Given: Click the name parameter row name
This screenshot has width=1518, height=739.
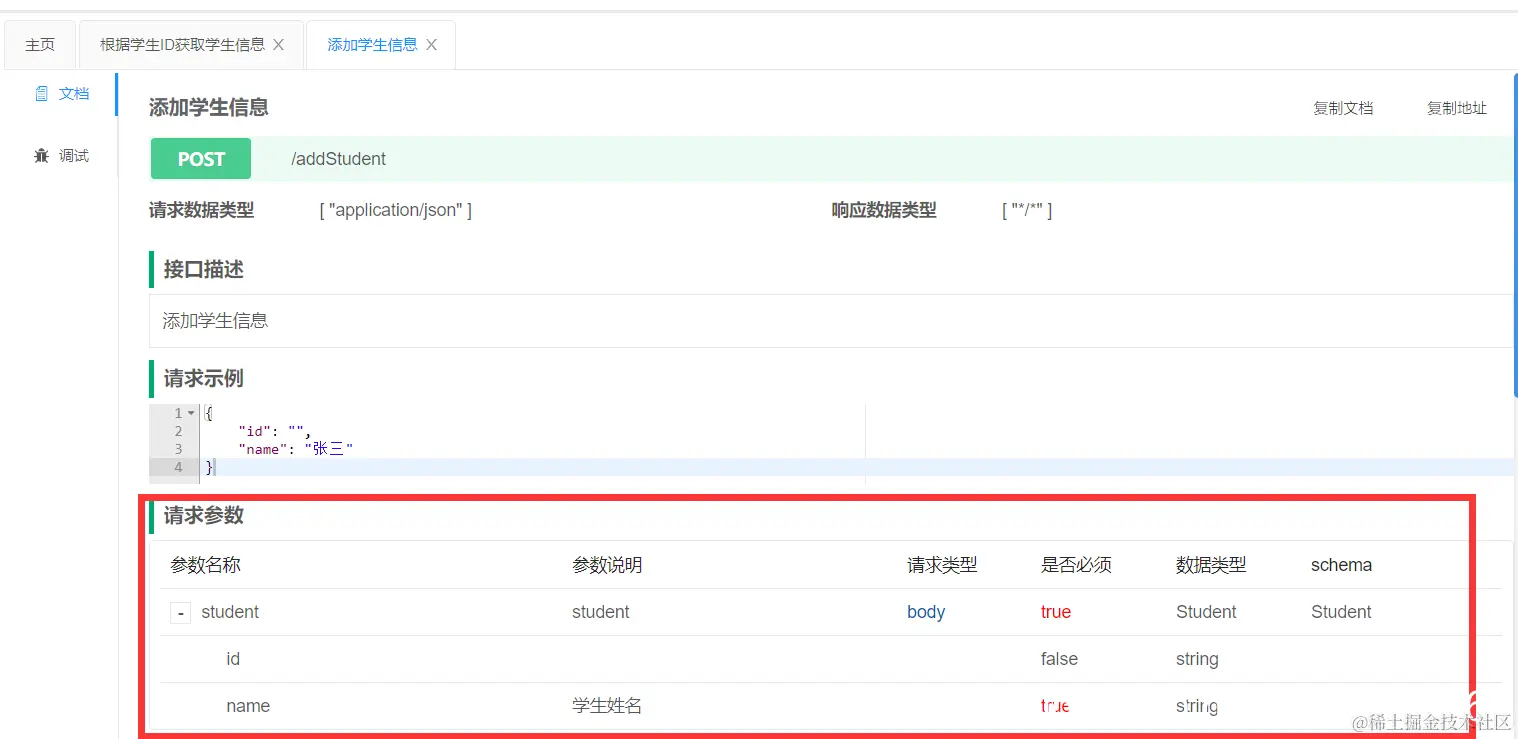Looking at the screenshot, I should click(248, 706).
